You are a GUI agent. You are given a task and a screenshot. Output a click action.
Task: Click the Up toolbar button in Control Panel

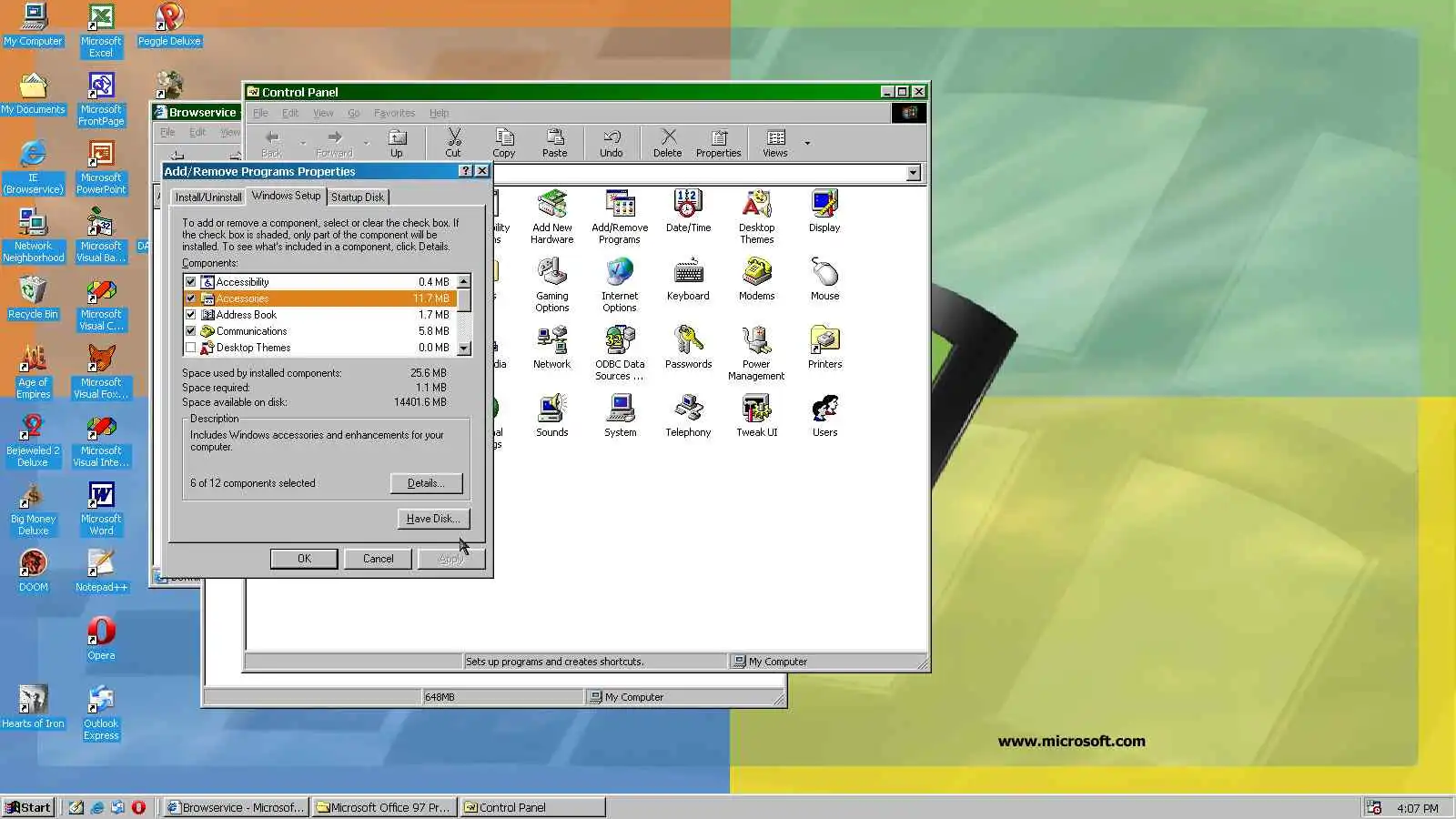click(397, 143)
